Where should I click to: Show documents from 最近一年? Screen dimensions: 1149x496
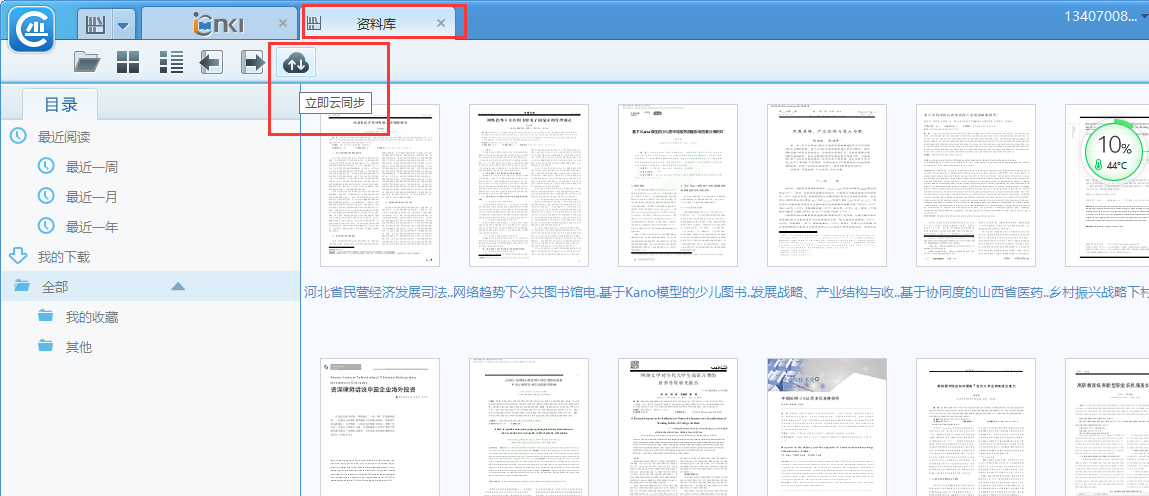(92, 227)
